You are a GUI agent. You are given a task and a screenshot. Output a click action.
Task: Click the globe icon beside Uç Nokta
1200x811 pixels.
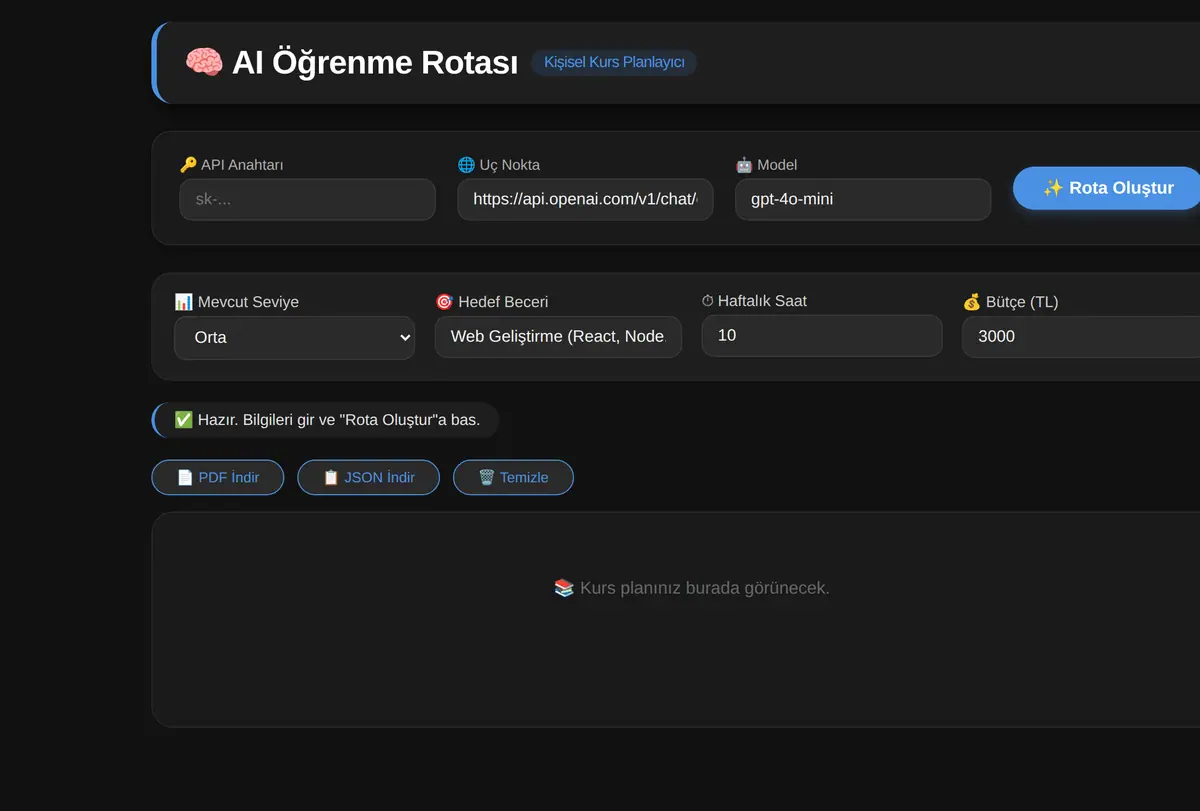click(x=466, y=165)
